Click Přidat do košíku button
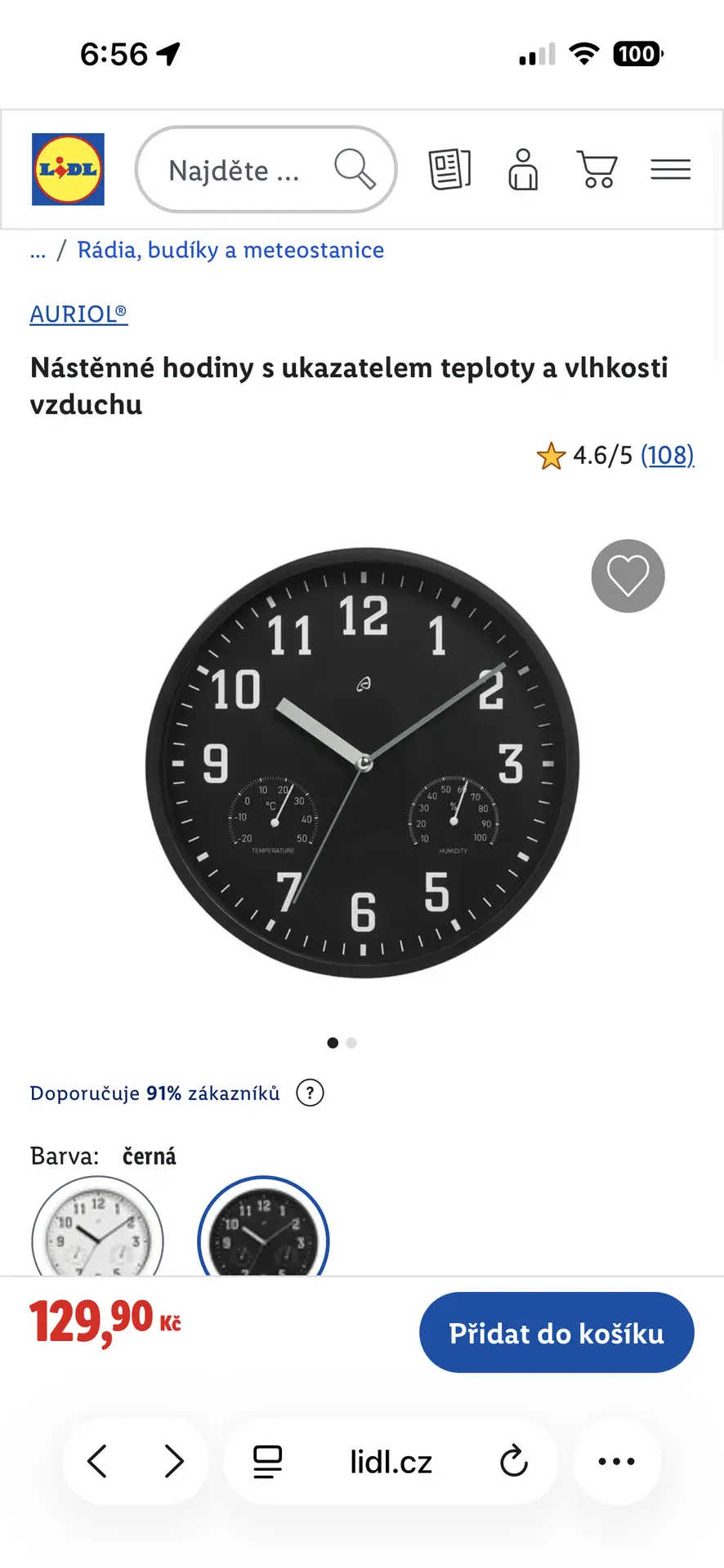 [556, 1333]
